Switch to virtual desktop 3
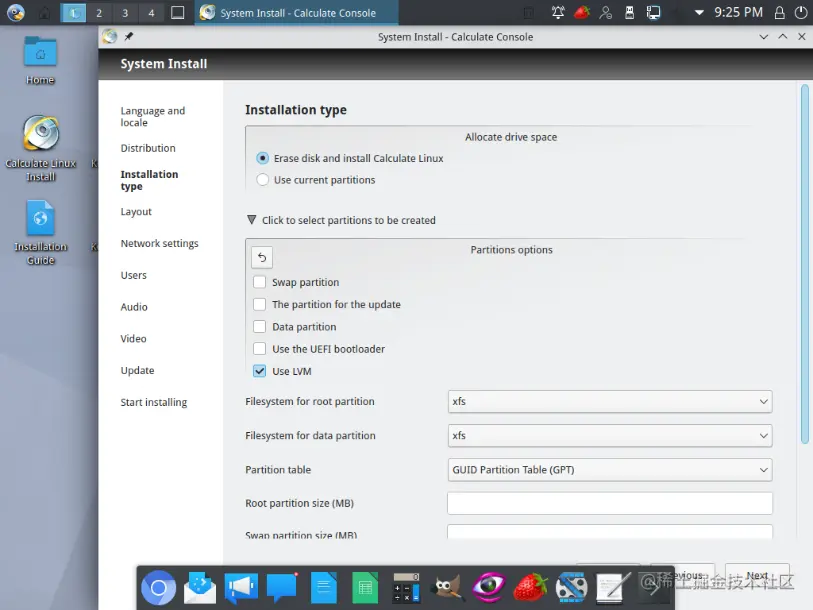813x610 pixels. click(125, 13)
